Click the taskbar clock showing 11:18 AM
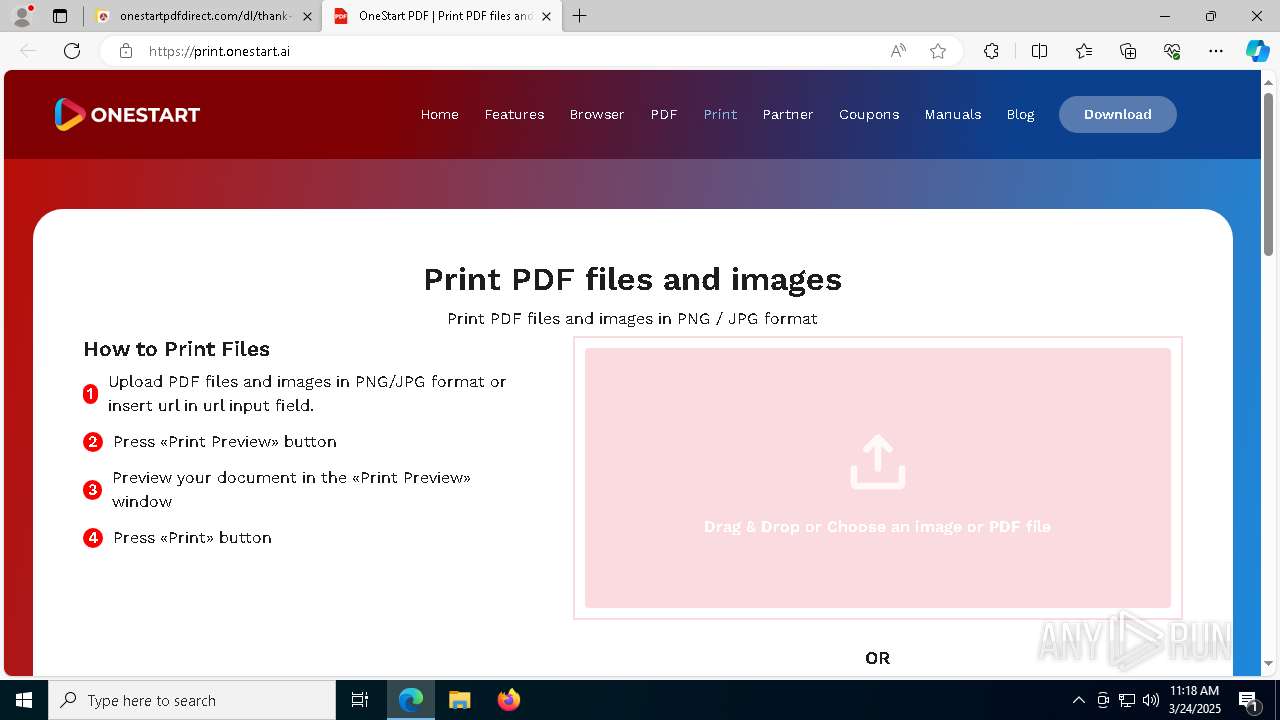Viewport: 1280px width, 720px height. [1195, 700]
